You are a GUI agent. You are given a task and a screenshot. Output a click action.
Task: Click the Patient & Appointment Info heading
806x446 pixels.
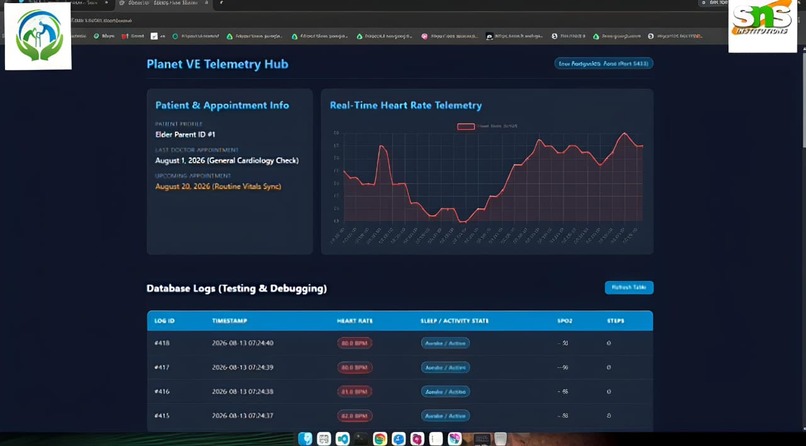(222, 105)
